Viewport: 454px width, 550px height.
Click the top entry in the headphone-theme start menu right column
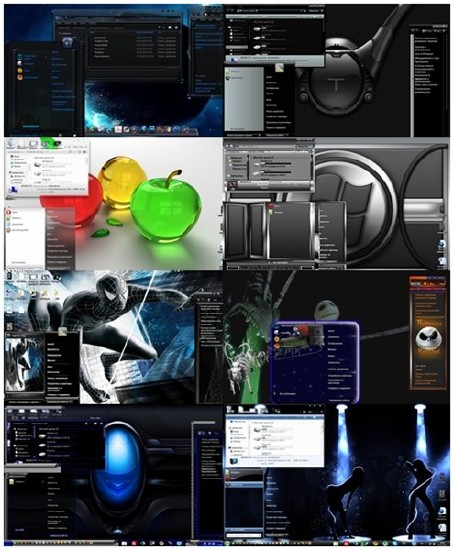point(269,77)
